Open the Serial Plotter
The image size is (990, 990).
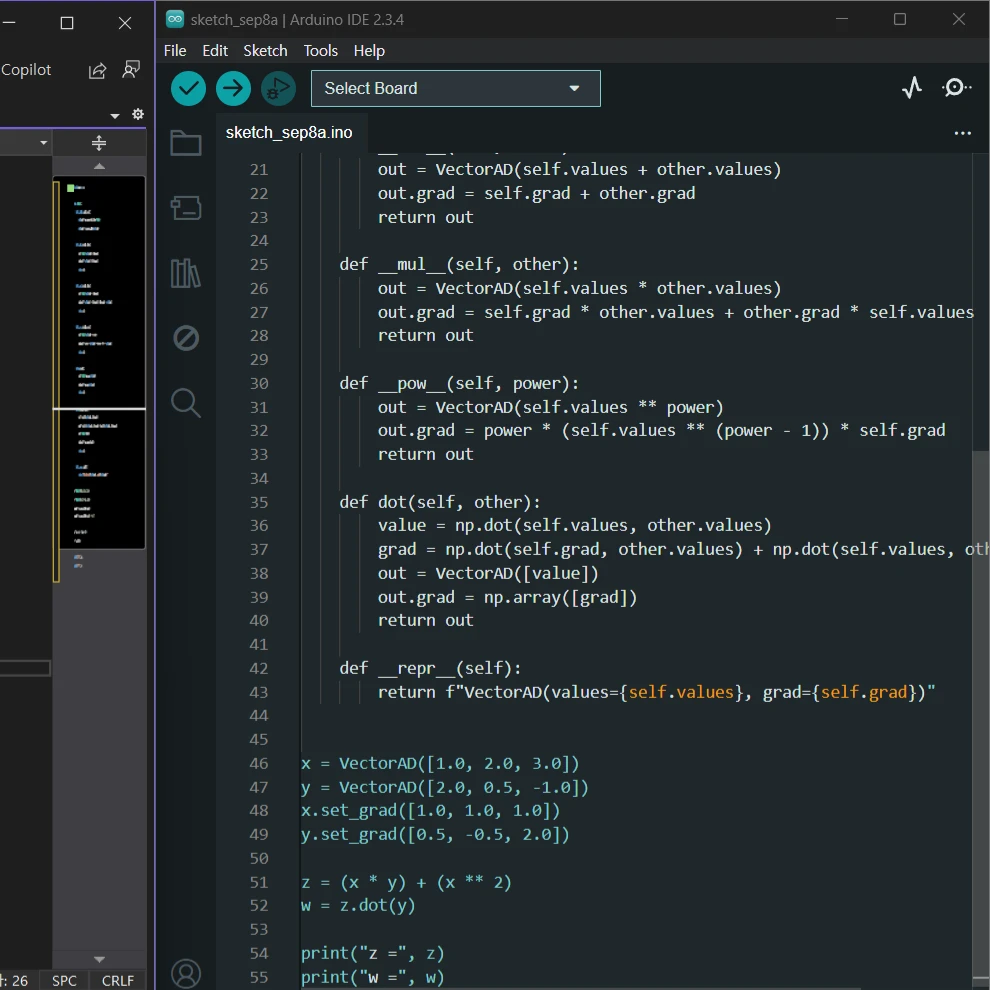911,88
